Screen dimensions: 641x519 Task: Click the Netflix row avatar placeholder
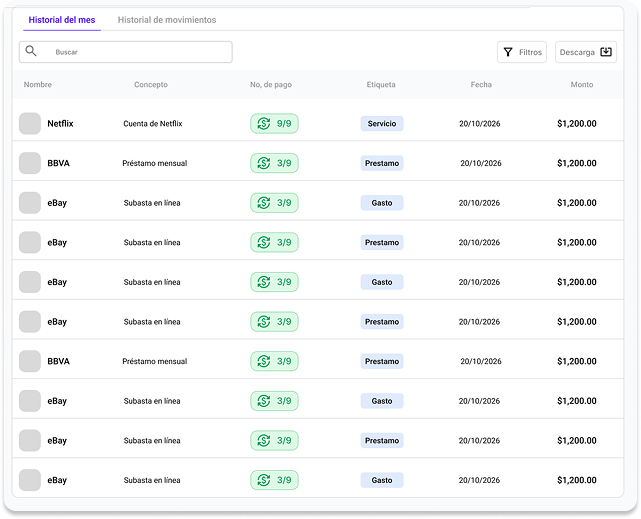30,123
